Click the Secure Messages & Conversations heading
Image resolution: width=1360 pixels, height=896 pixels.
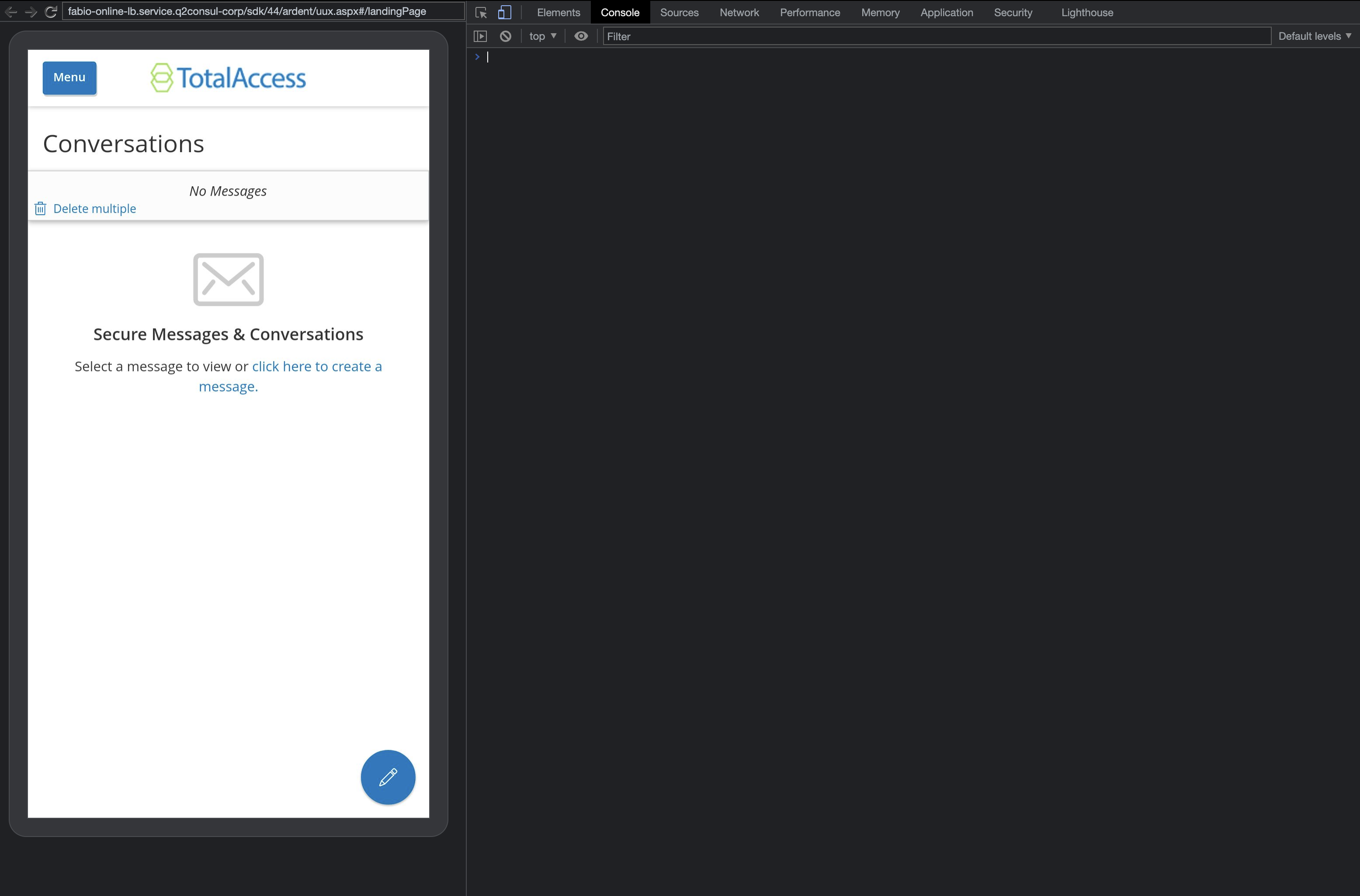tap(228, 334)
